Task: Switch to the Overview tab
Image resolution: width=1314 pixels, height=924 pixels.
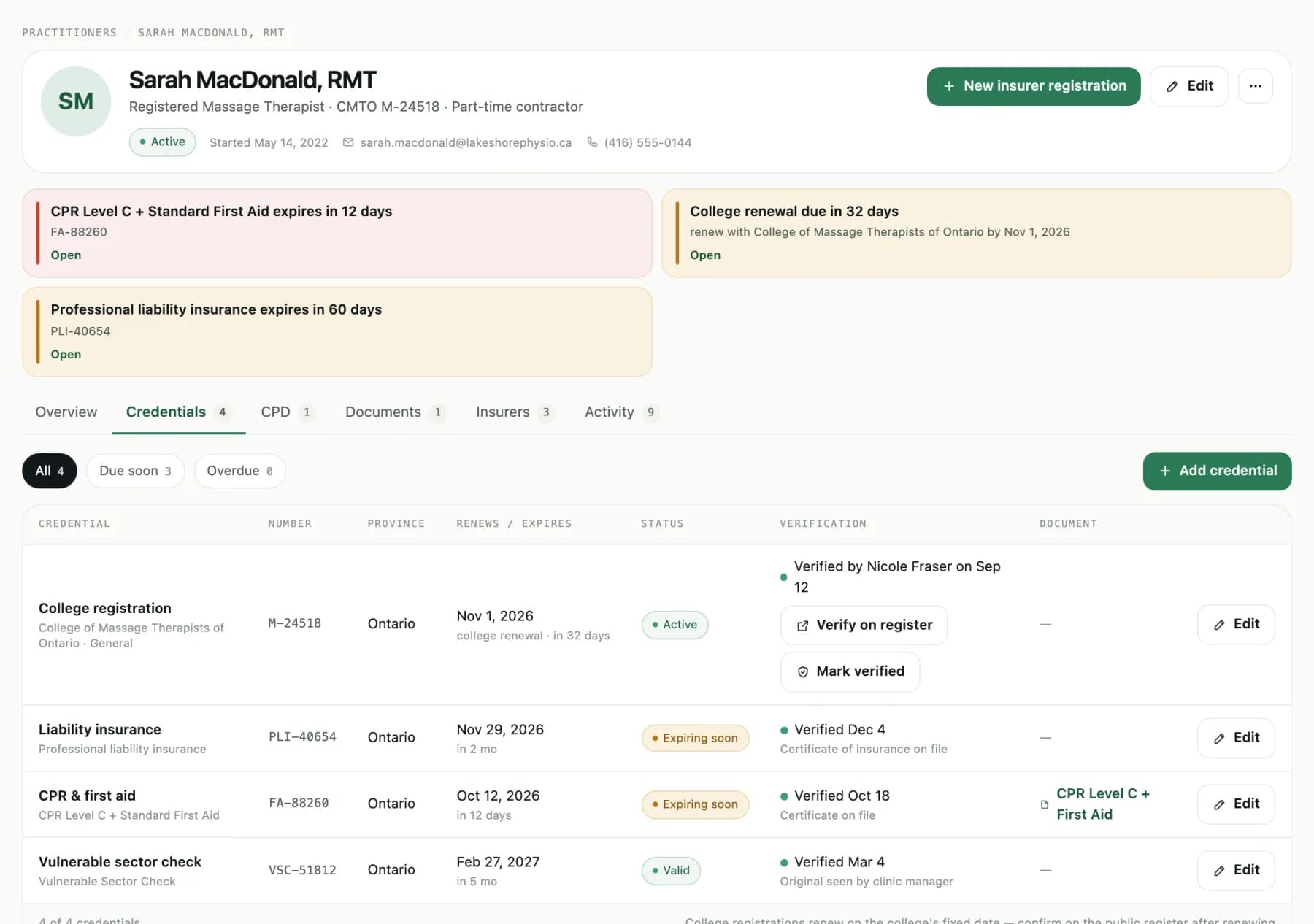Action: (x=66, y=412)
